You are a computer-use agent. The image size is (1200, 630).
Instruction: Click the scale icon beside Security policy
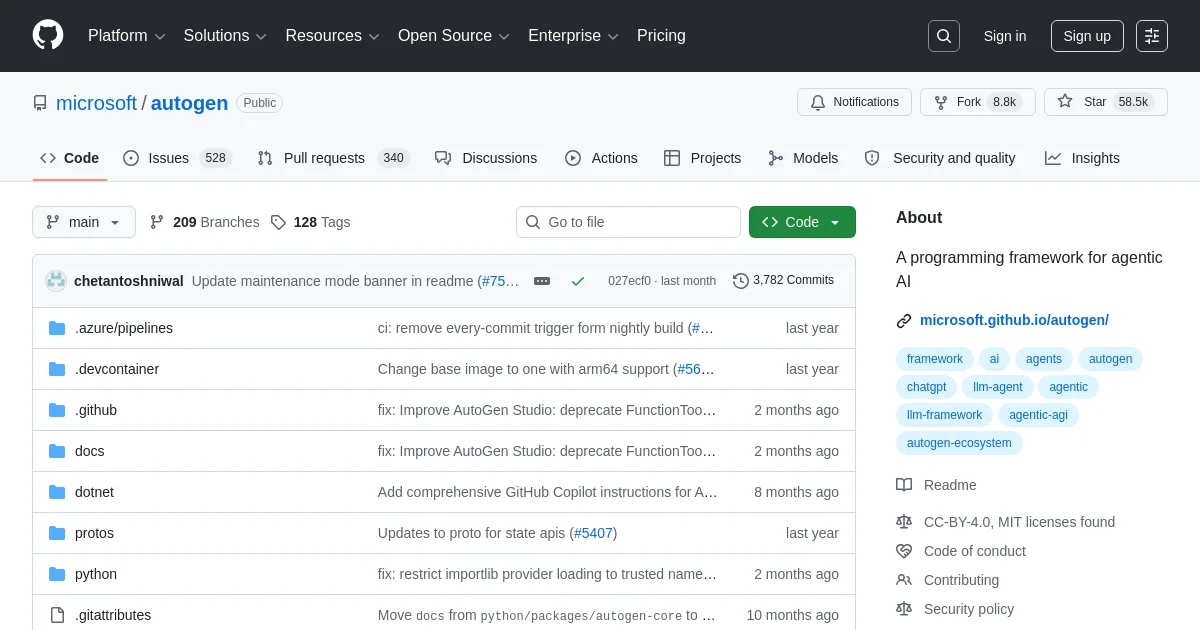[904, 609]
